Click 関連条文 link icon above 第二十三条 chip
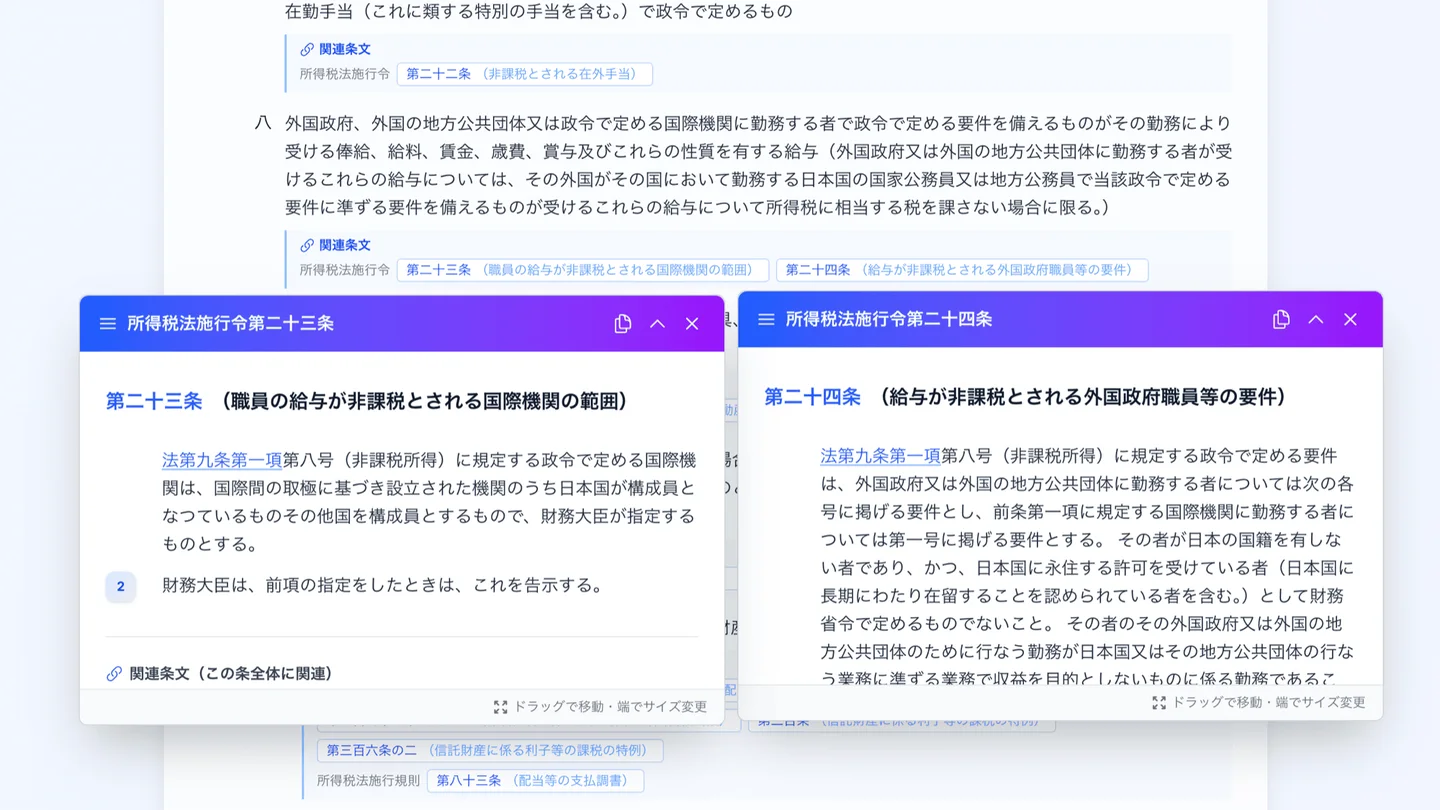The height and width of the screenshot is (810, 1440). tap(307, 245)
